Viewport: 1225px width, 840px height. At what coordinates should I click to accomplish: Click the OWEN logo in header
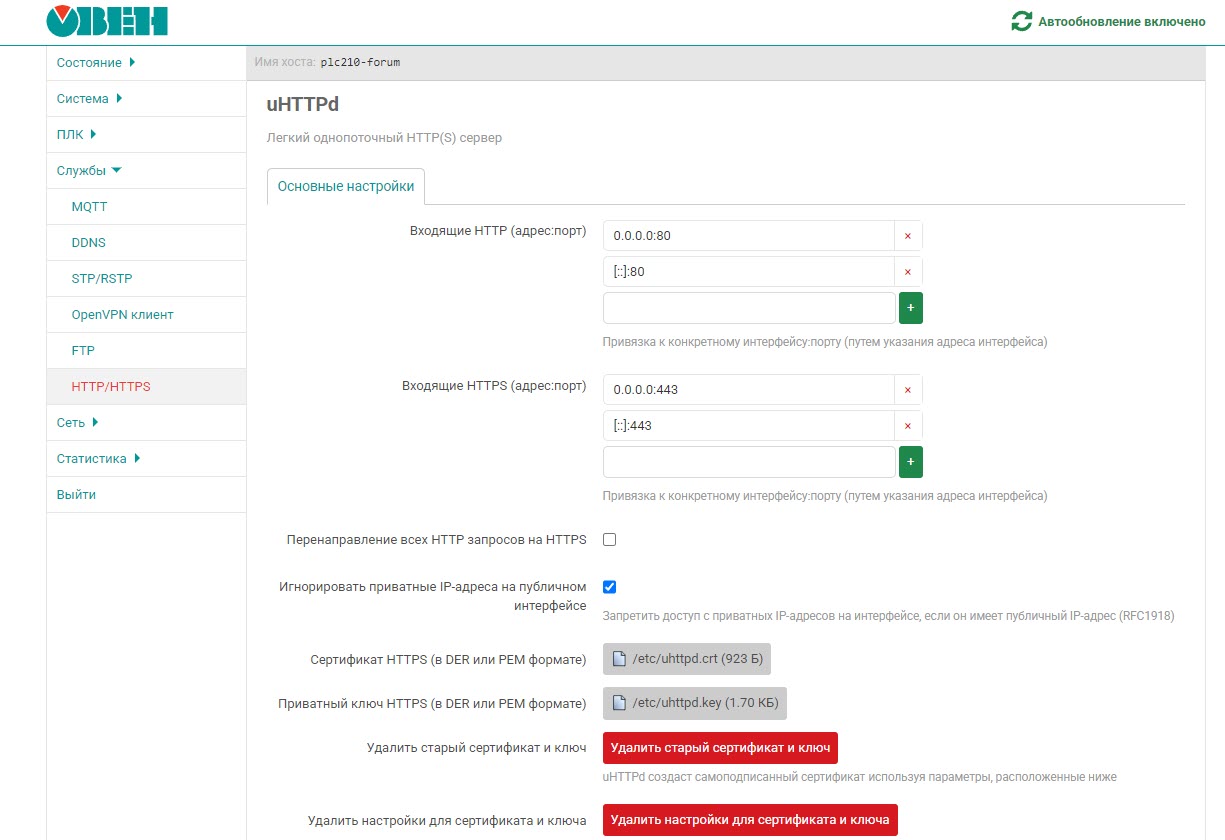click(107, 21)
